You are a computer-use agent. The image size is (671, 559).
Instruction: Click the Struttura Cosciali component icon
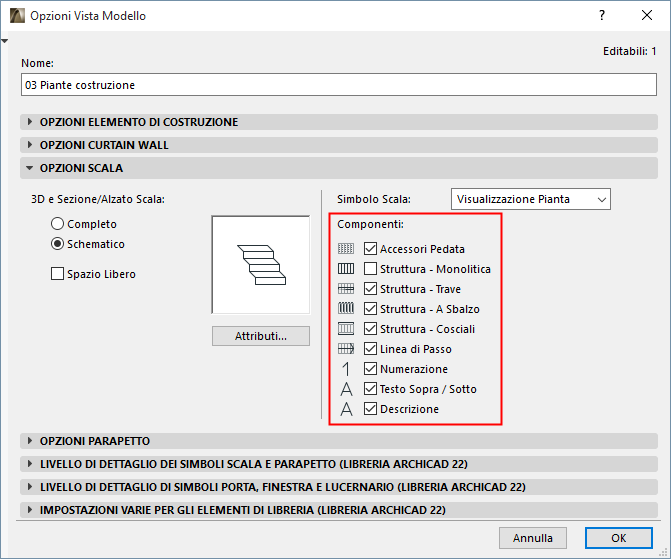point(346,329)
